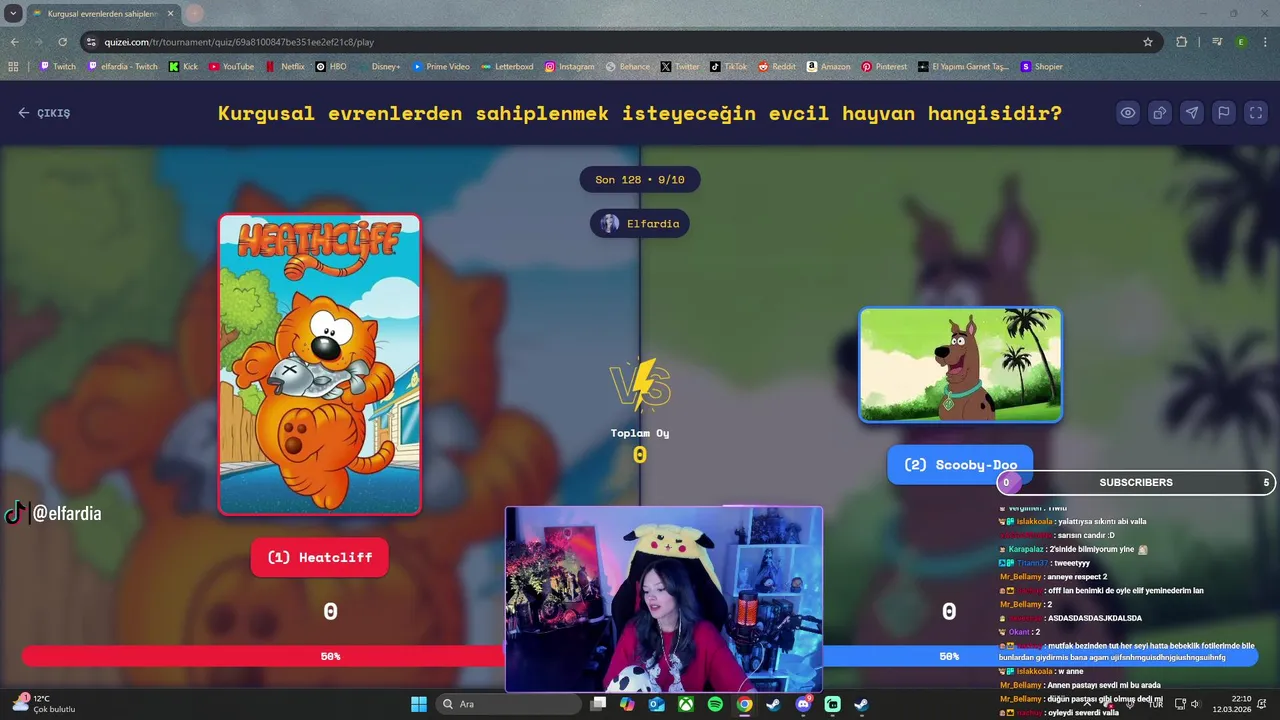The image size is (1280, 720).
Task: Open Spotify from the taskbar
Action: pyautogui.click(x=715, y=704)
